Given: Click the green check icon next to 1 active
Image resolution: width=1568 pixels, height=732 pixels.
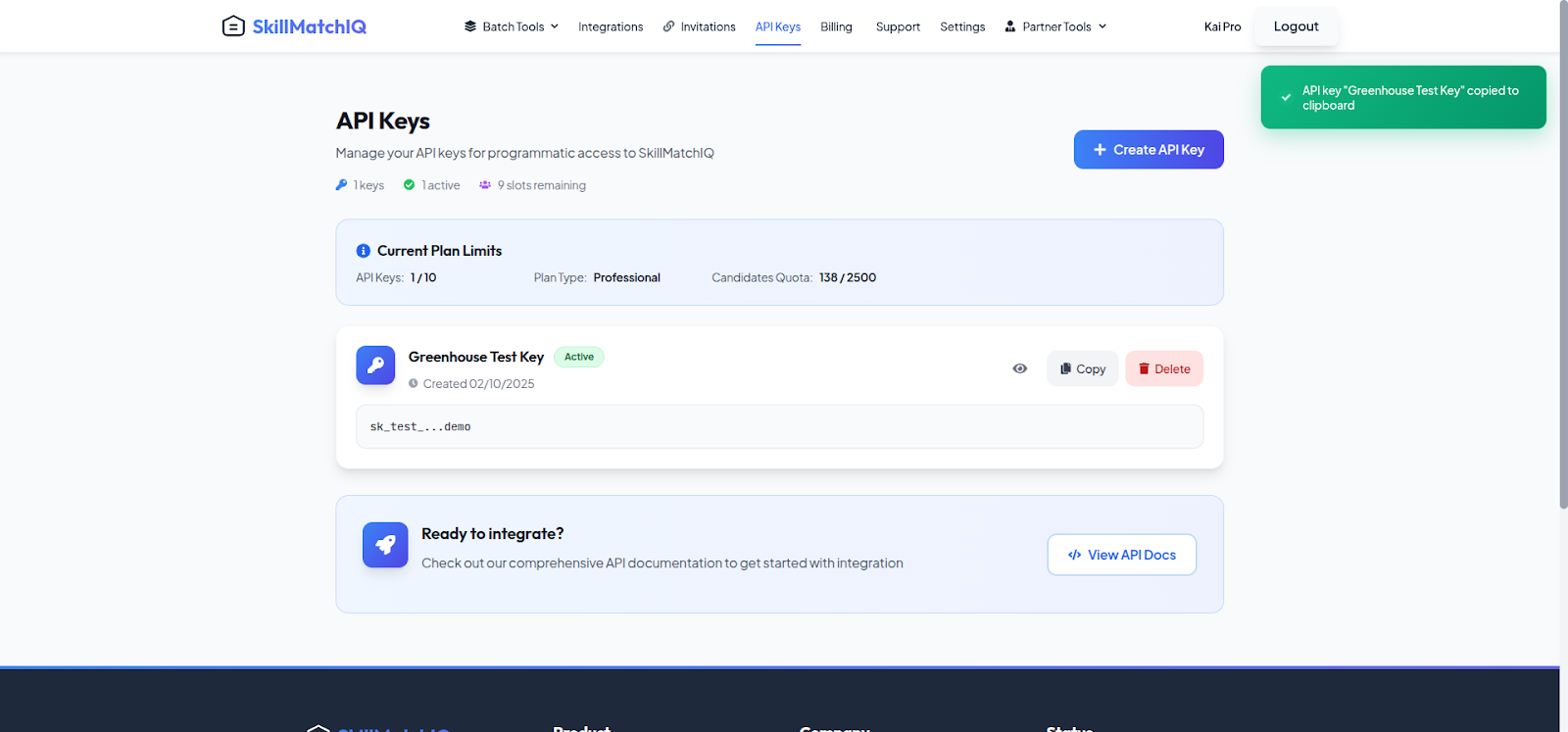Looking at the screenshot, I should 409,185.
